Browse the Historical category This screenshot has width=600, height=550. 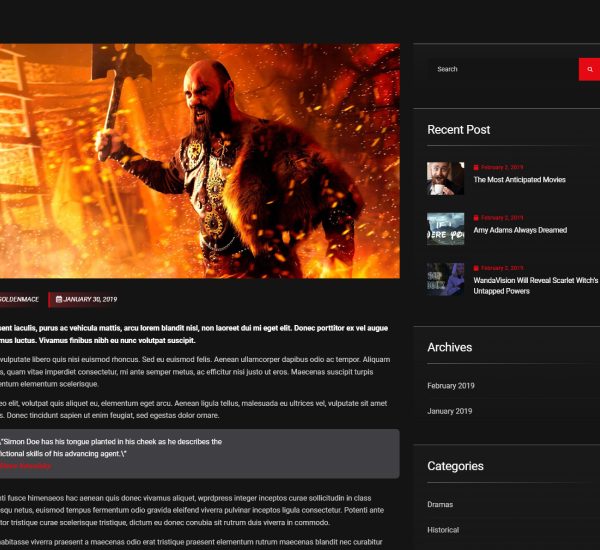click(x=443, y=530)
